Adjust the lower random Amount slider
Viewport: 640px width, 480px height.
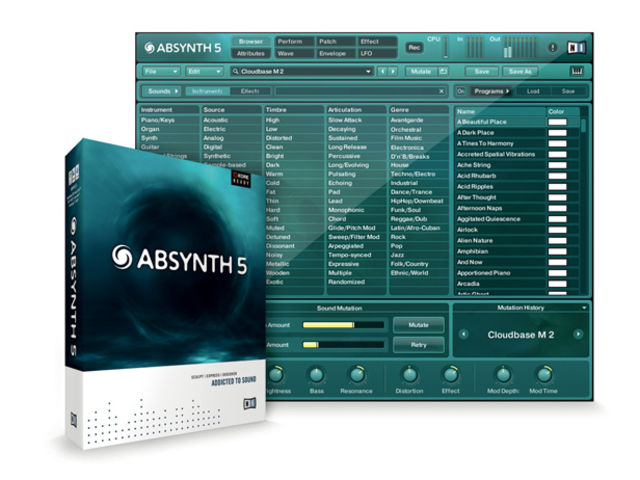(x=343, y=345)
